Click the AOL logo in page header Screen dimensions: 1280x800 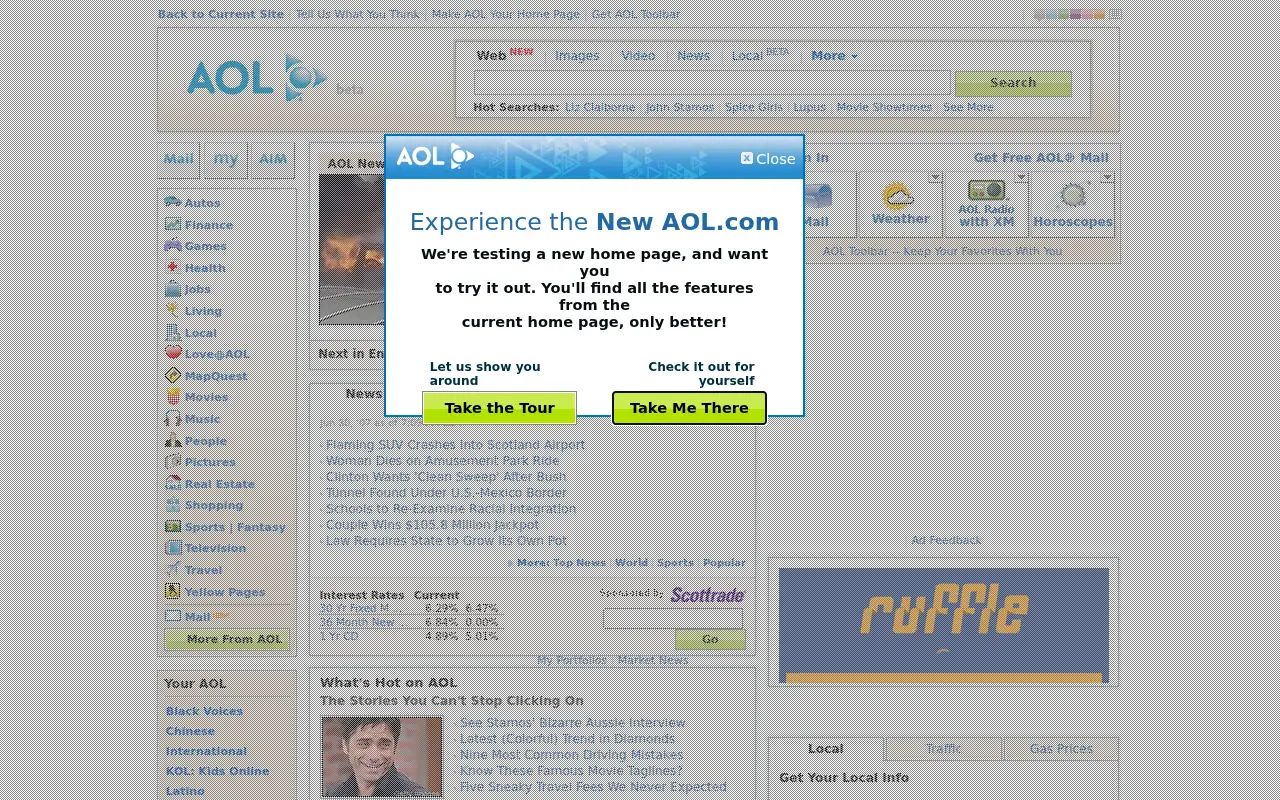[x=257, y=78]
